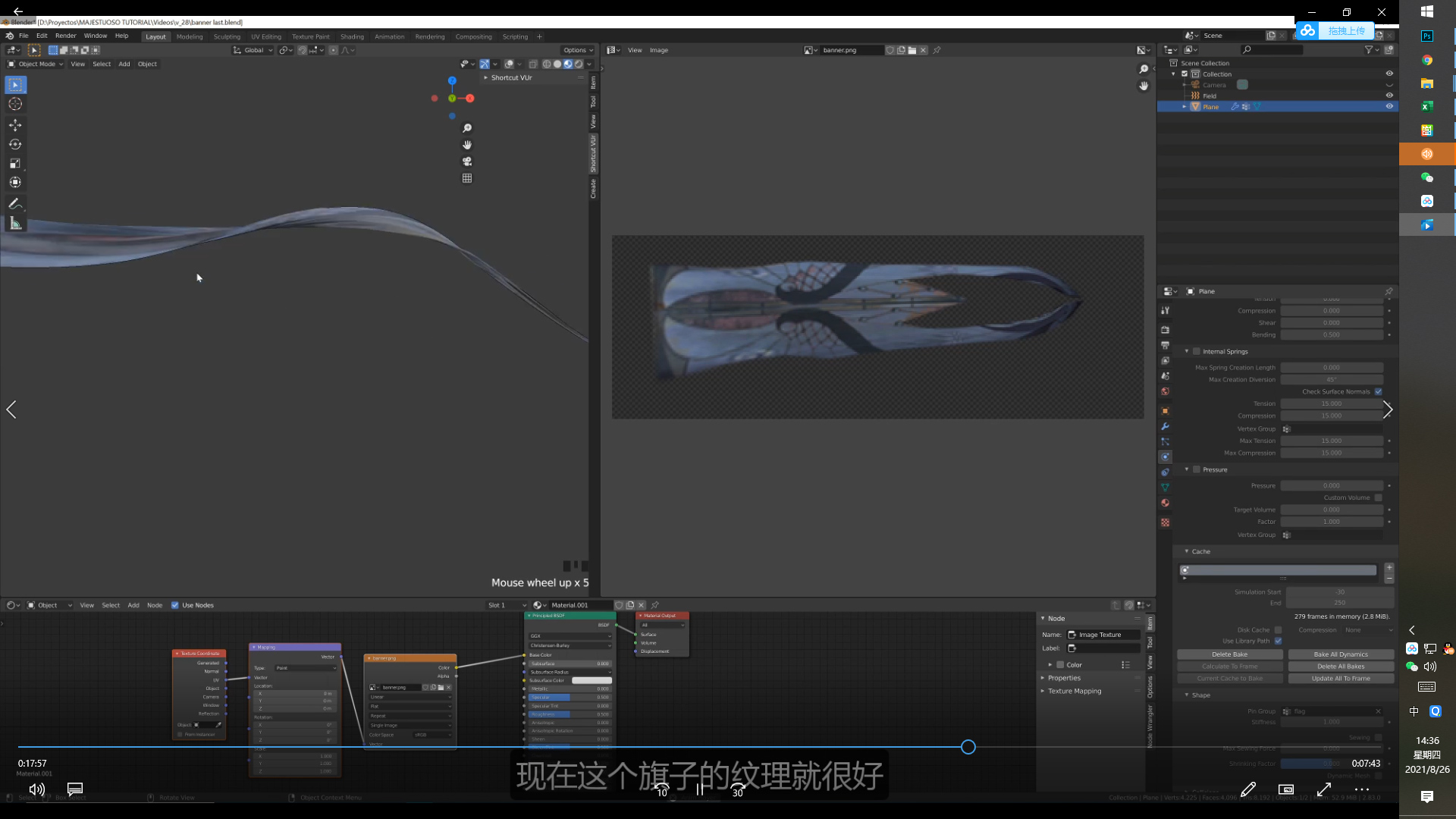Toggle camera view in viewport
Screen dimensions: 1456x819
click(467, 162)
